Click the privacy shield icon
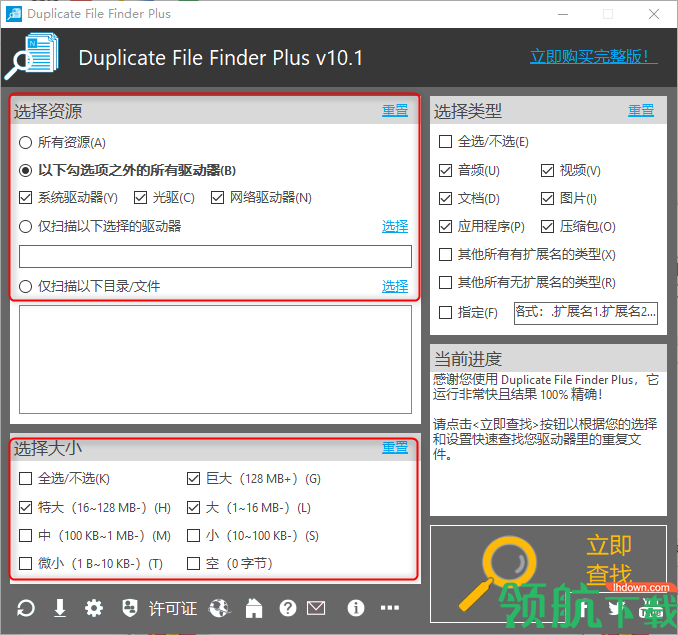The width and height of the screenshot is (678, 635). click(130, 608)
